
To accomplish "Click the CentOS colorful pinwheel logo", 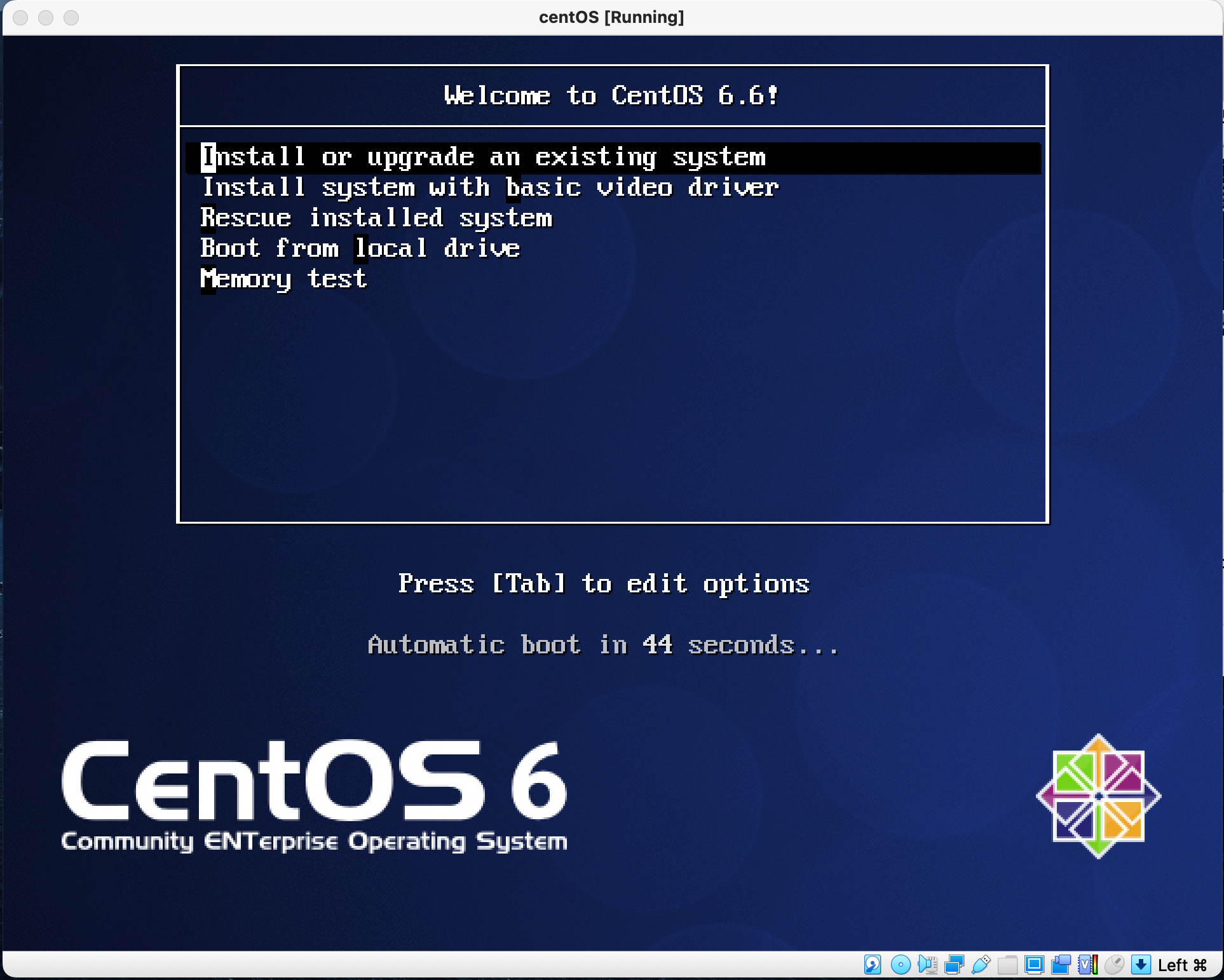I will tap(1098, 796).
